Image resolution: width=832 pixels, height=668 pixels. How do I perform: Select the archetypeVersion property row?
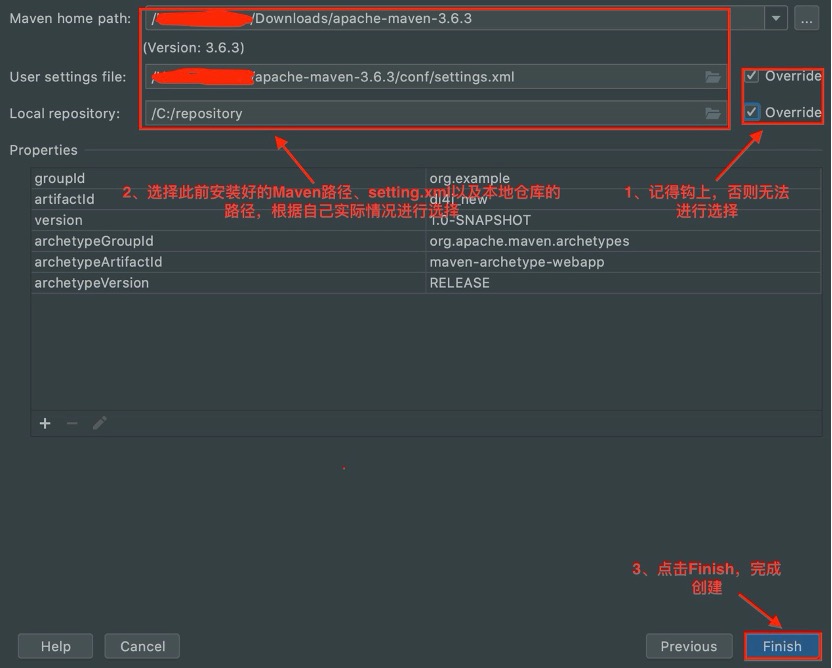pyautogui.click(x=426, y=283)
